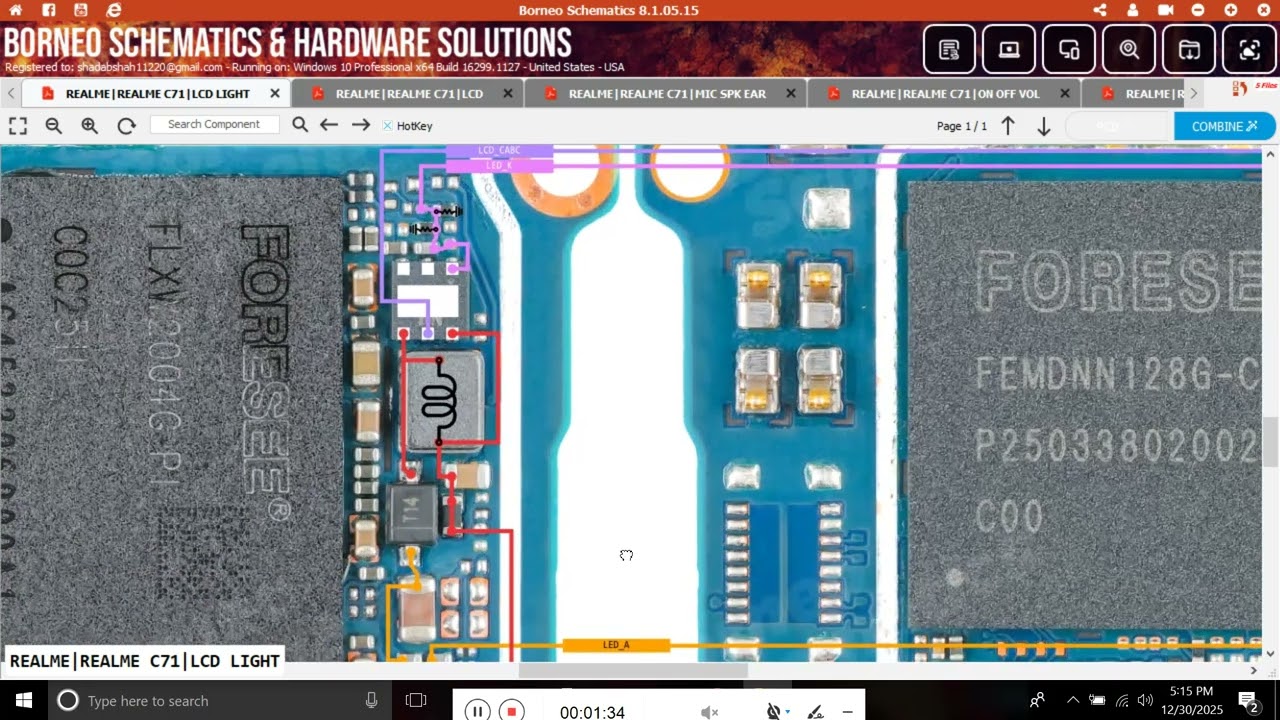
Task: Click the share icon in title bar
Action: [x=1100, y=10]
